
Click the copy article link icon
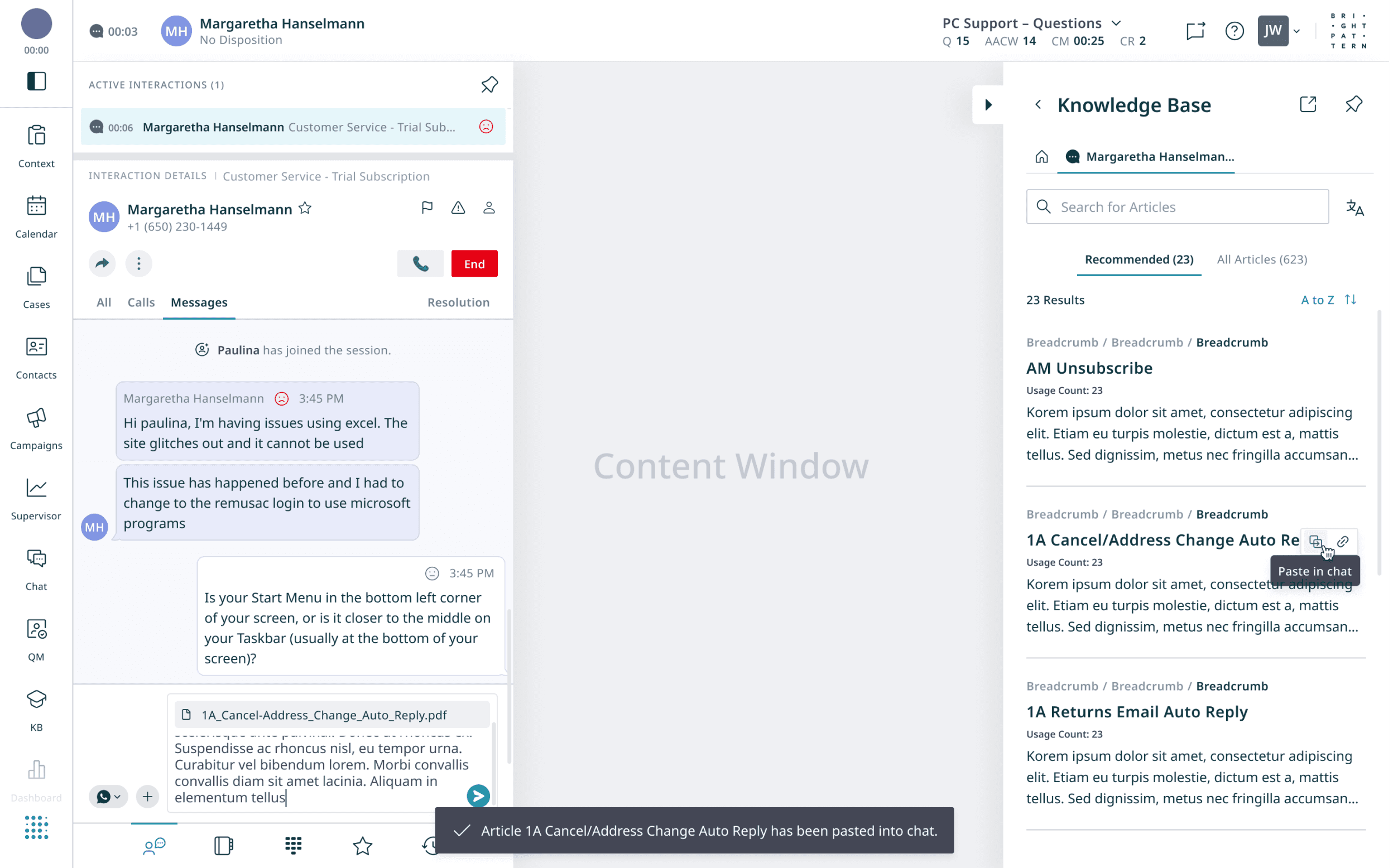(1342, 541)
